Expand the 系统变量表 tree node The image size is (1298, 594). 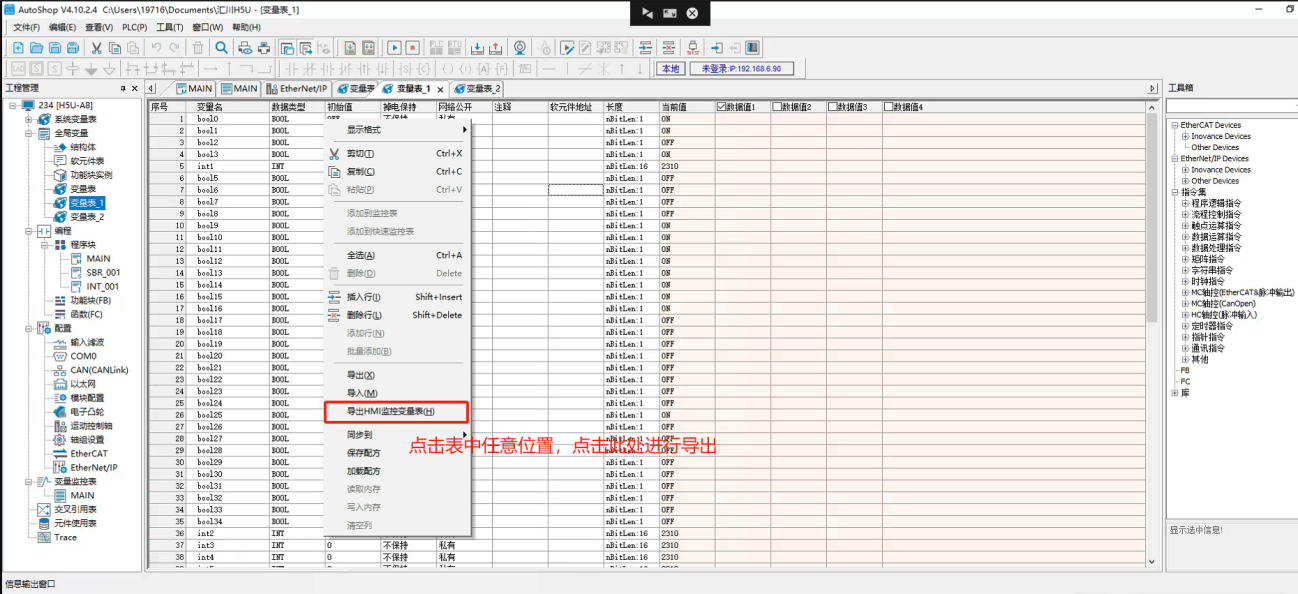[x=29, y=119]
